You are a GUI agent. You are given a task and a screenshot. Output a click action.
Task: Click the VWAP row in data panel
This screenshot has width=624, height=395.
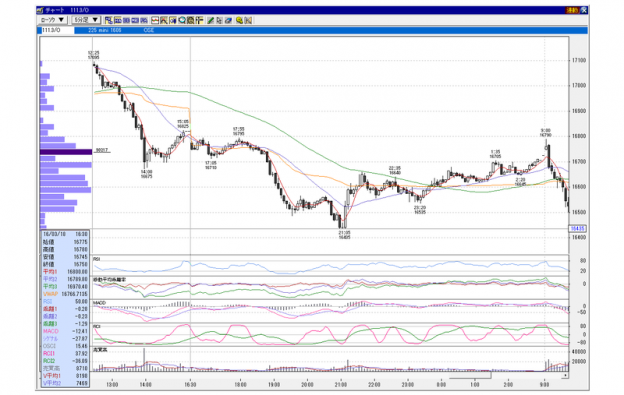click(x=65, y=294)
